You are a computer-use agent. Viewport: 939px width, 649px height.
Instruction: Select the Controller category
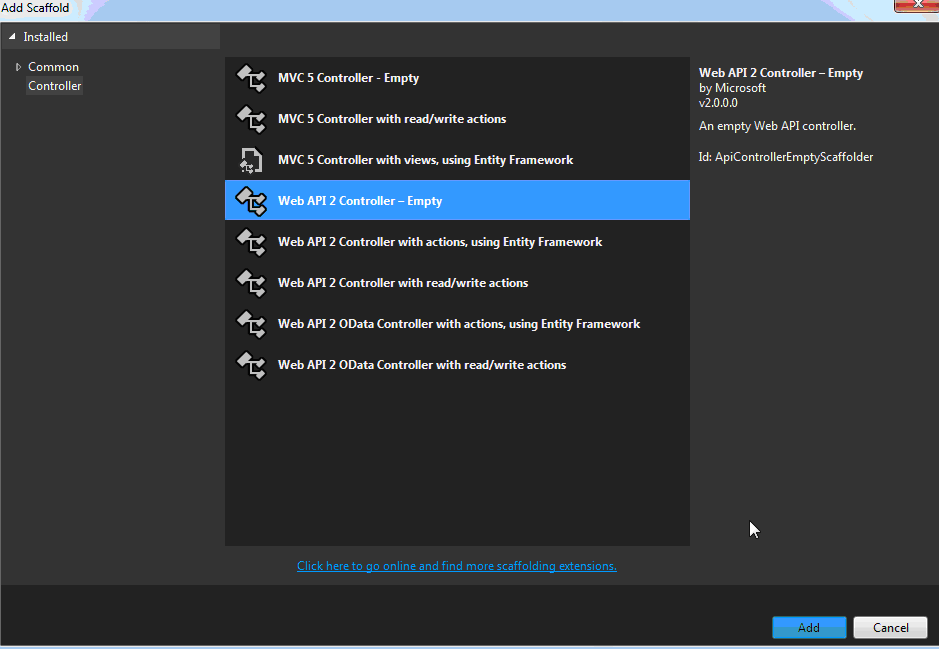click(54, 86)
